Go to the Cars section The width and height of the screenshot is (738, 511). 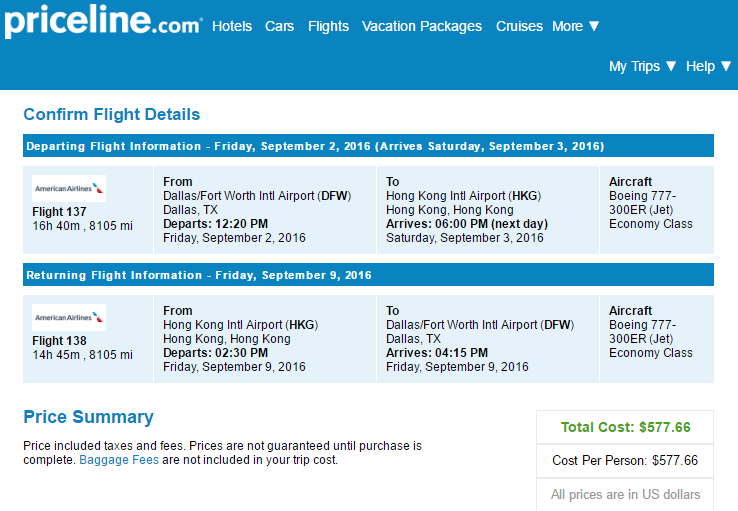(280, 26)
